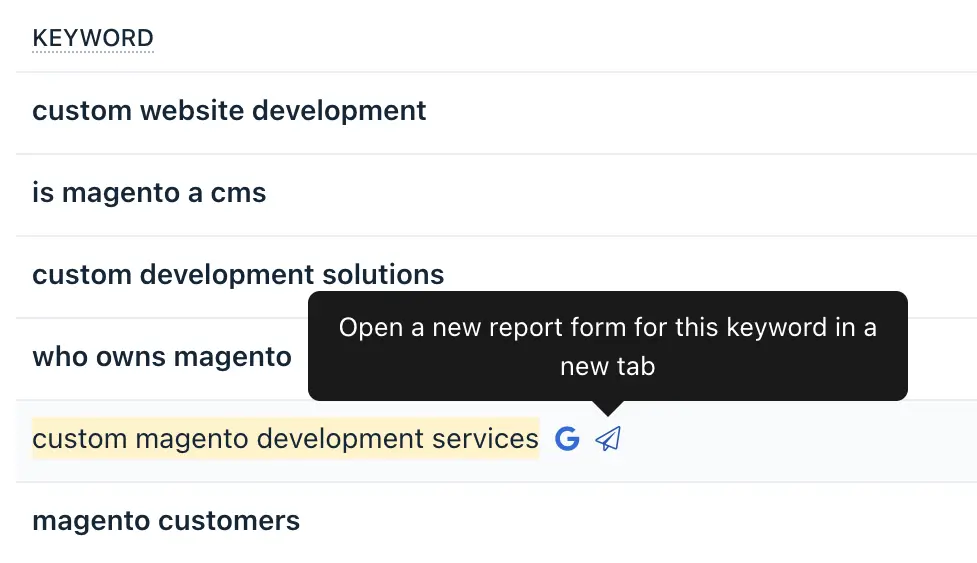The height and width of the screenshot is (563, 977).
Task: Select the yellow-highlighted keyword text
Action: [285, 439]
